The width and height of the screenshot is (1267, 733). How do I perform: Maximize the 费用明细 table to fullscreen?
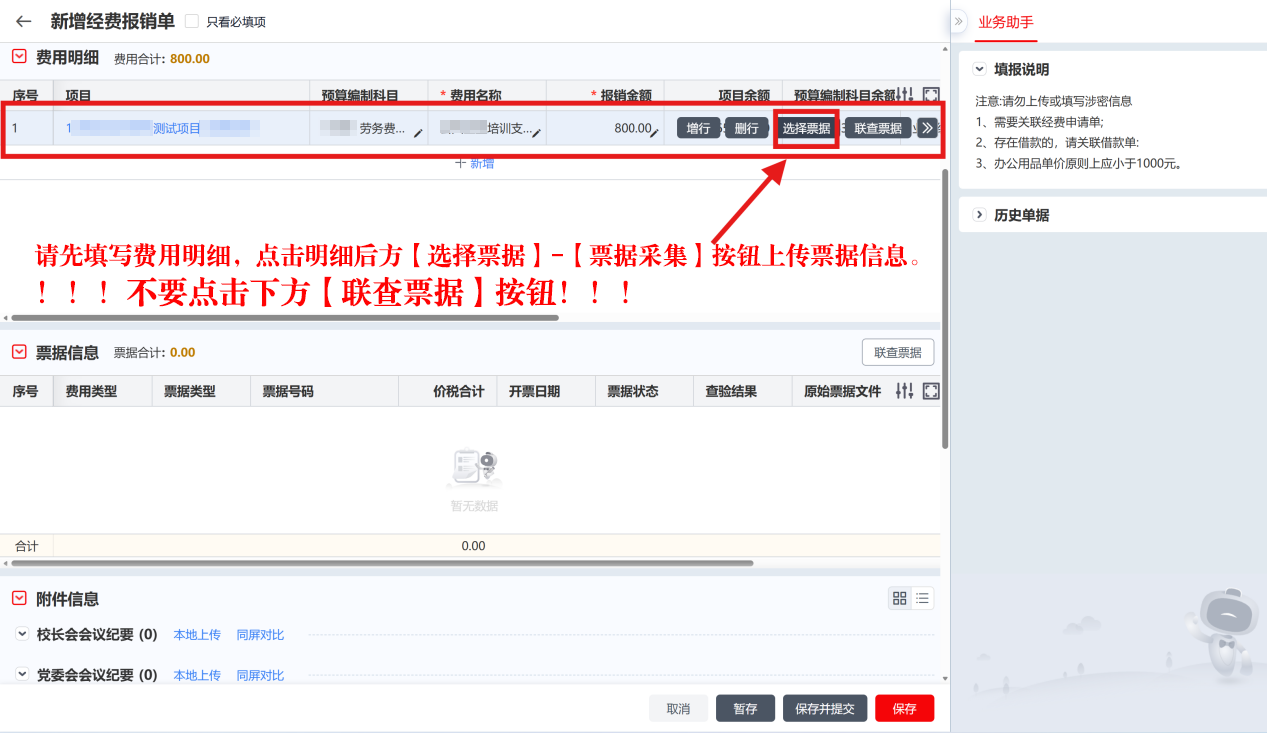[x=931, y=94]
